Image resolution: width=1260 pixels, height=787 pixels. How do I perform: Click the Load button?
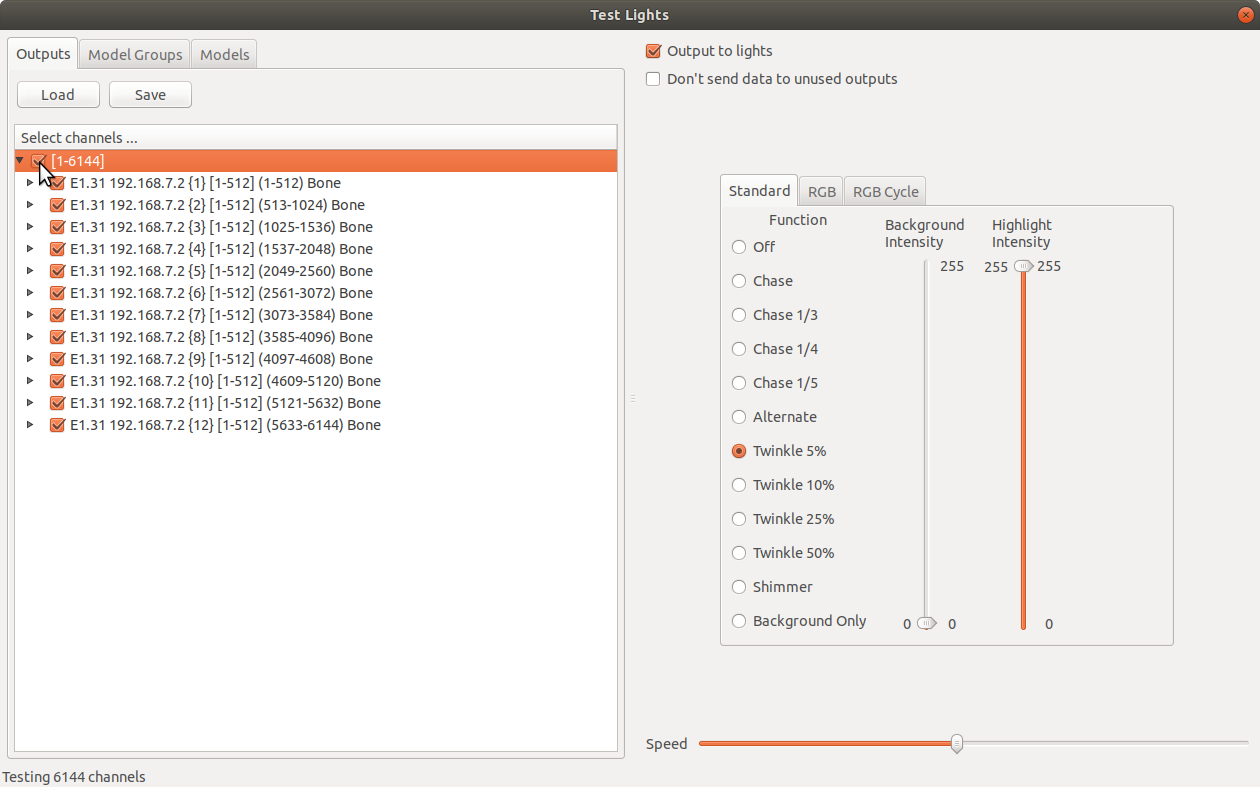click(58, 95)
